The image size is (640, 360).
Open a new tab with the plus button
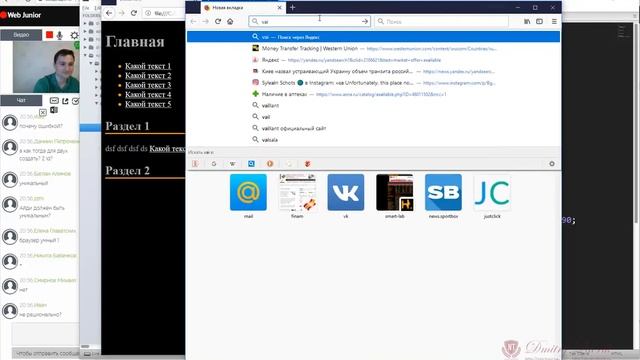click(x=293, y=7)
